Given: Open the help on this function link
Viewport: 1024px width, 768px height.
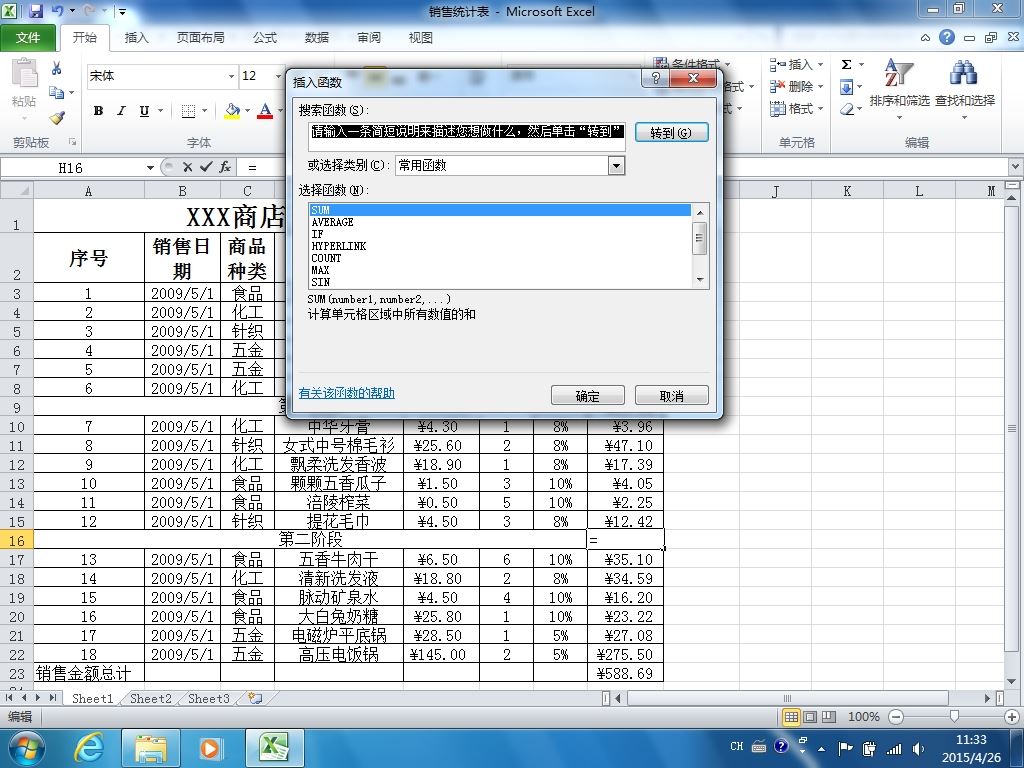Looking at the screenshot, I should pos(347,393).
